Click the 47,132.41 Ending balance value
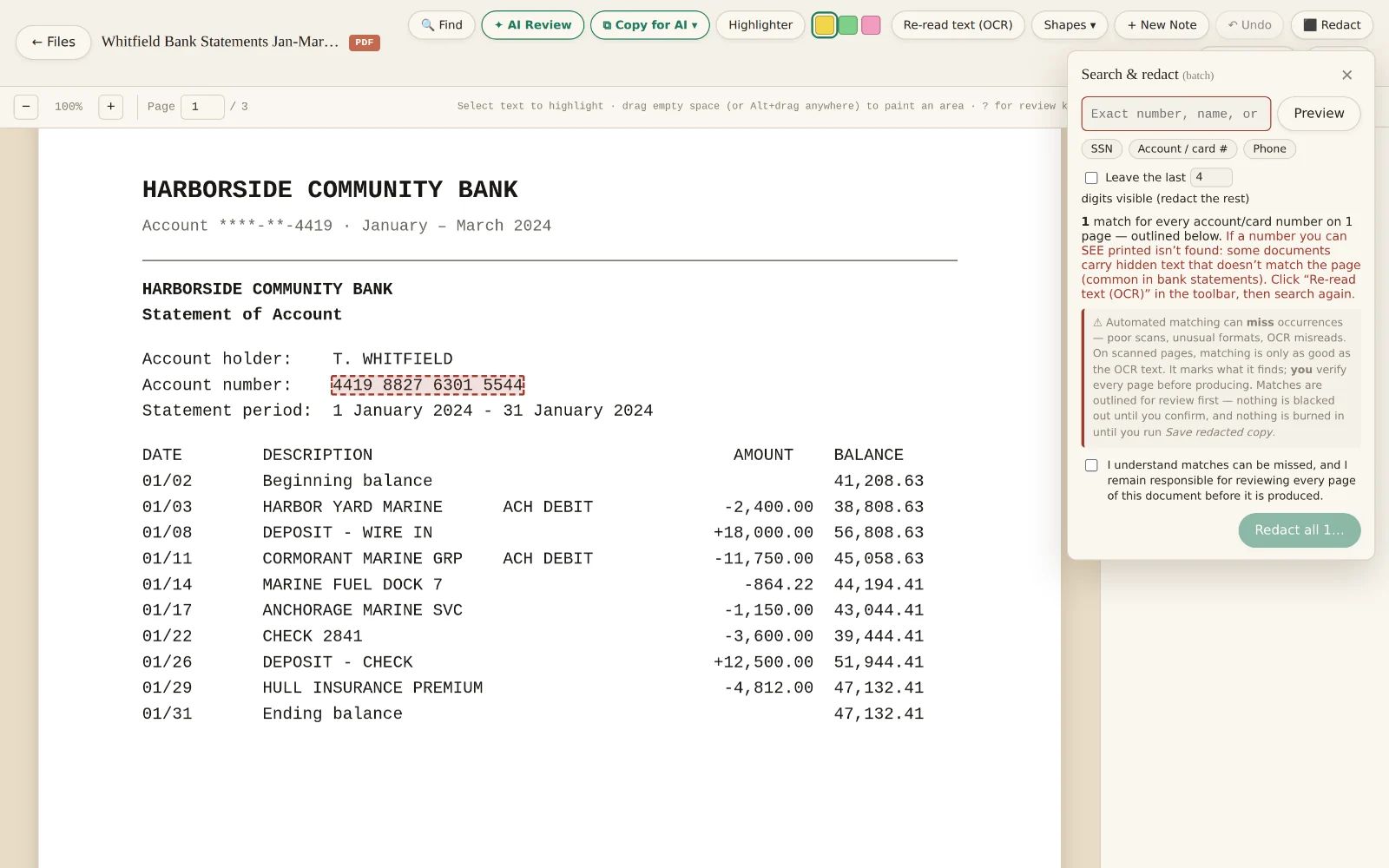 879,713
